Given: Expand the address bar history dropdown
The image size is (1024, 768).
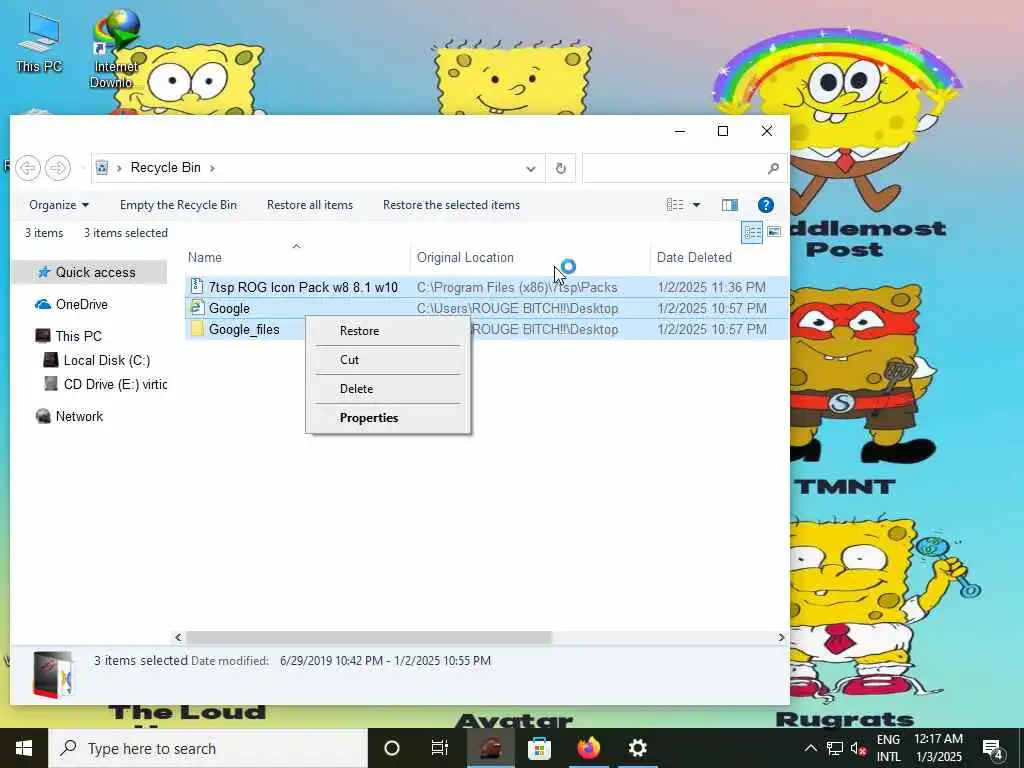Looking at the screenshot, I should point(531,168).
